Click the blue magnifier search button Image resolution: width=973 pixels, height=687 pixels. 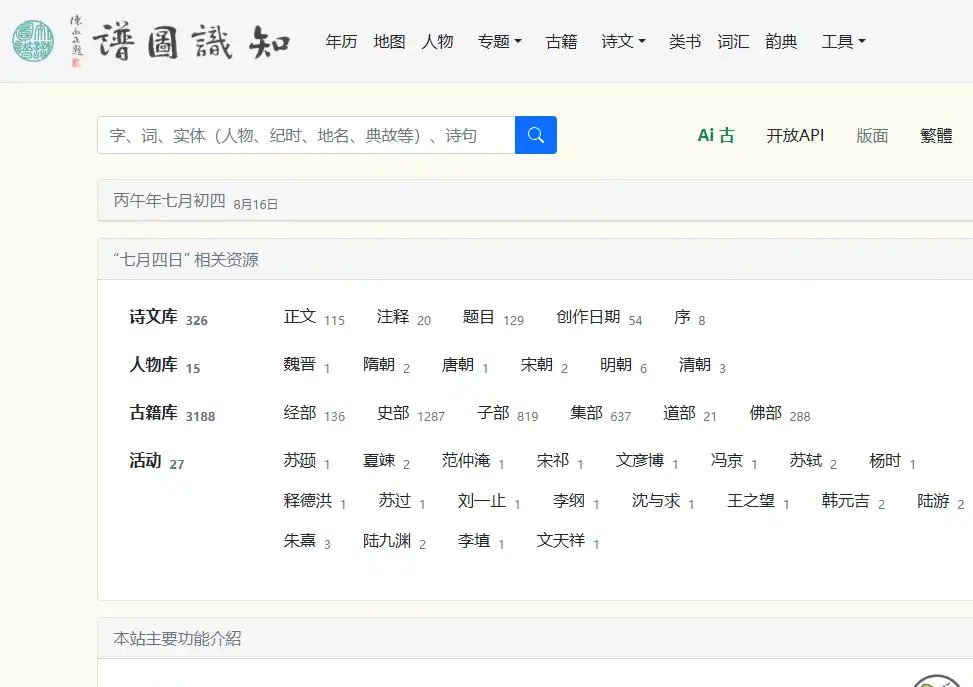point(536,135)
